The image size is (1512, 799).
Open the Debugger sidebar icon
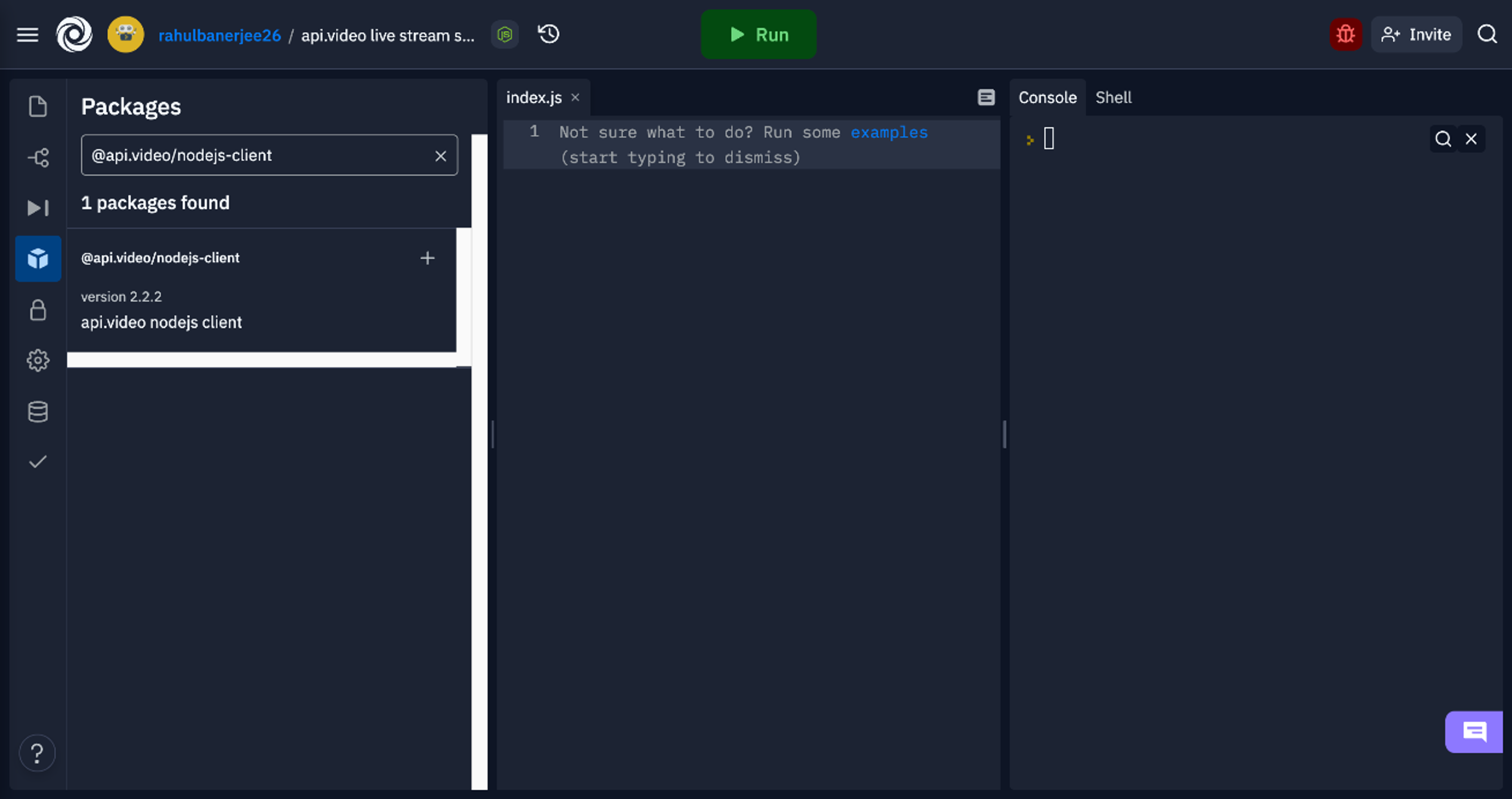(x=38, y=208)
